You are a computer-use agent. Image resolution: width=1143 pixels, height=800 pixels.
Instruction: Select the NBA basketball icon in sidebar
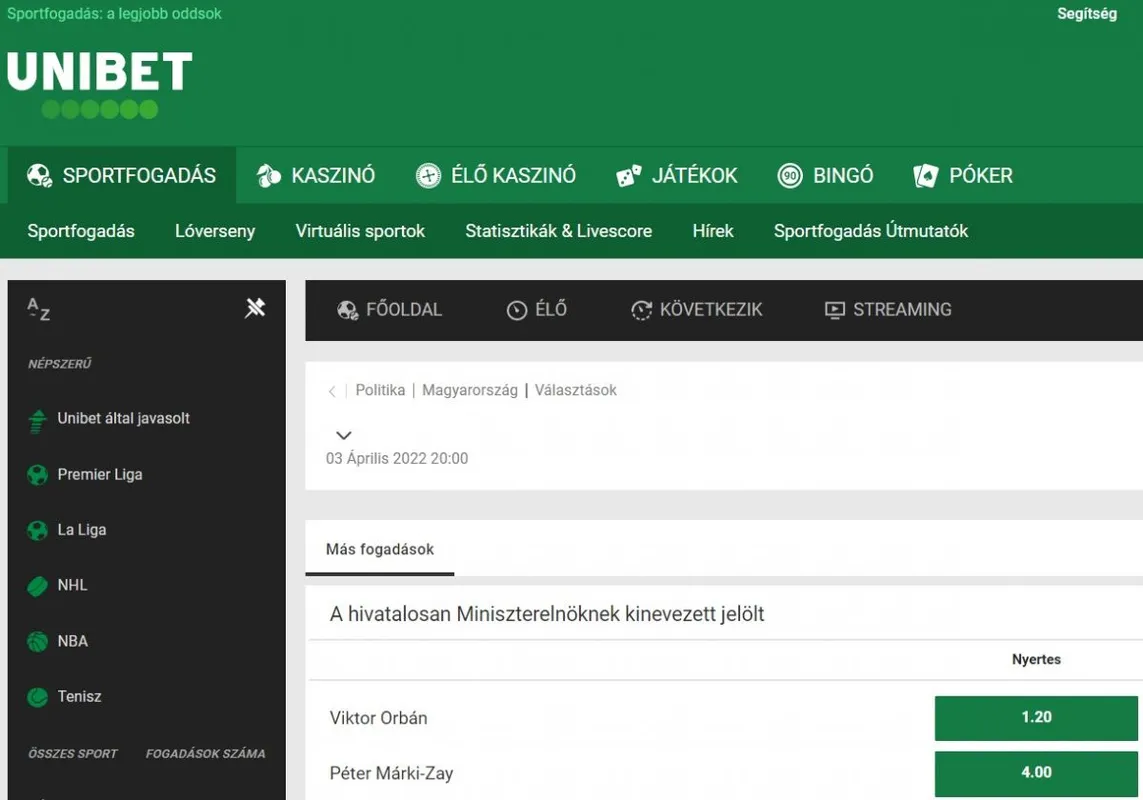(x=38, y=642)
